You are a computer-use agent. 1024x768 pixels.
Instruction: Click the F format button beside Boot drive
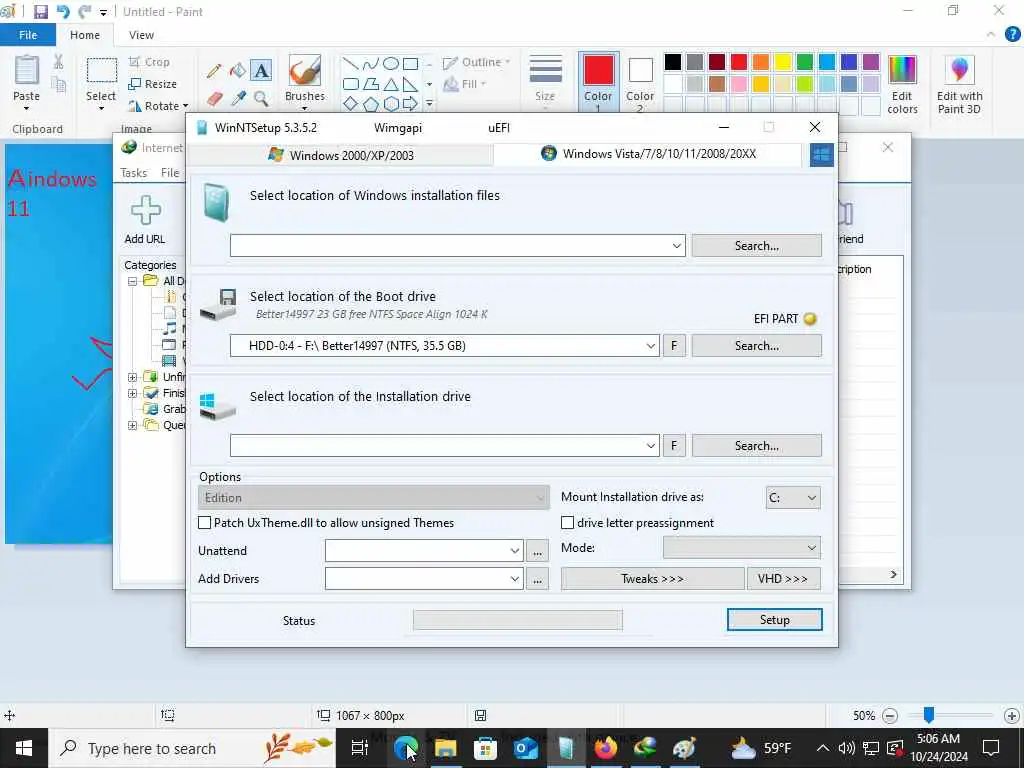tap(674, 345)
